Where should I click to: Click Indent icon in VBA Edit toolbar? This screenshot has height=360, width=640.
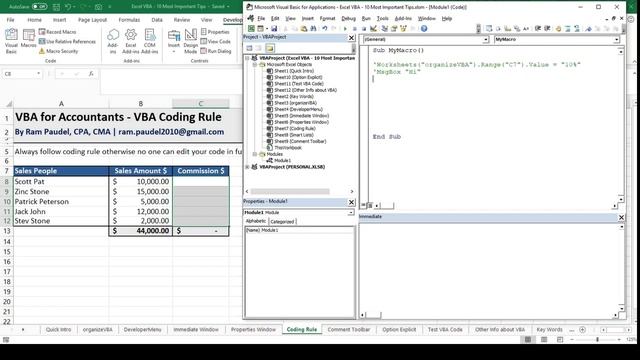(538, 29)
